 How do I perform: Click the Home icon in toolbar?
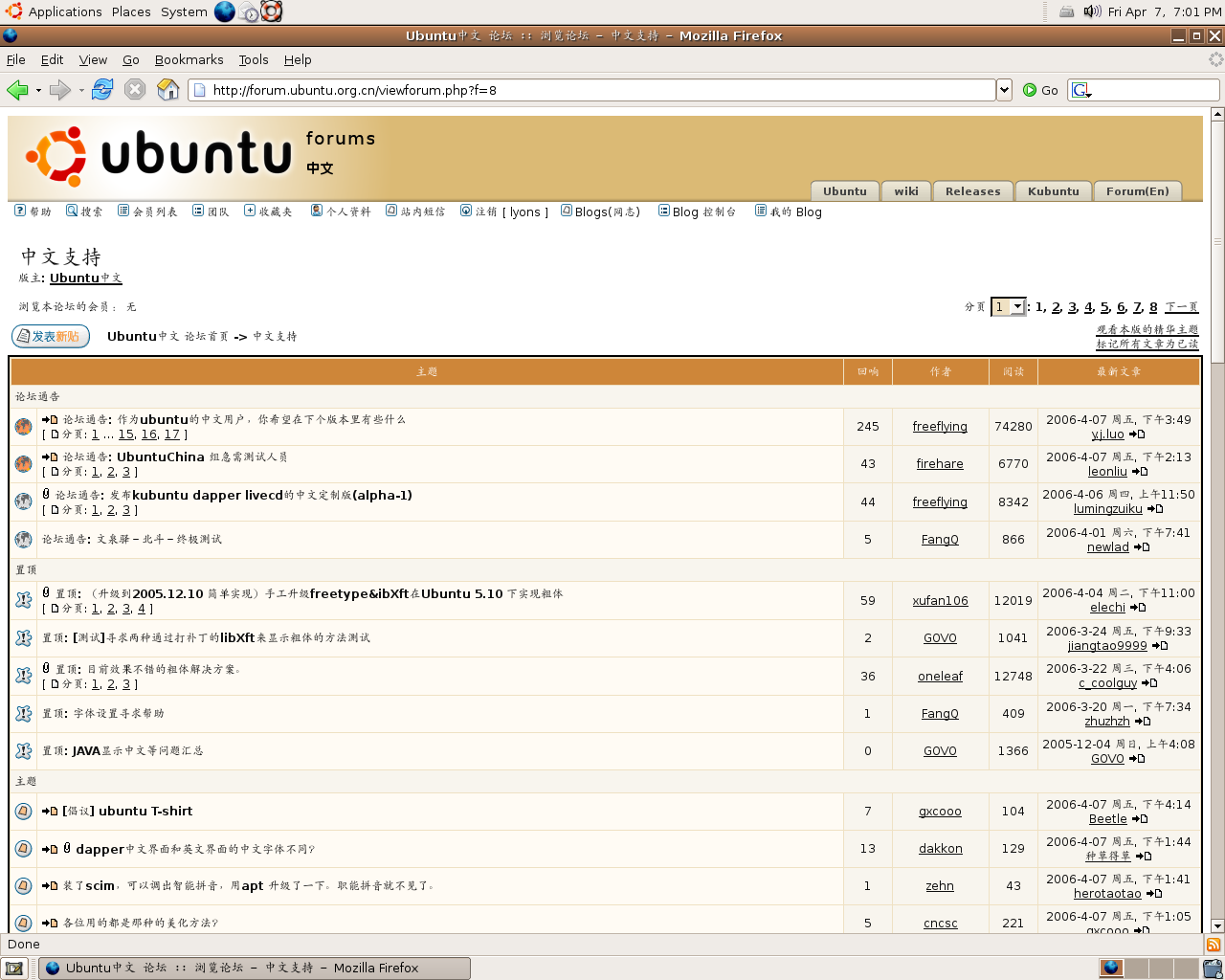167,90
